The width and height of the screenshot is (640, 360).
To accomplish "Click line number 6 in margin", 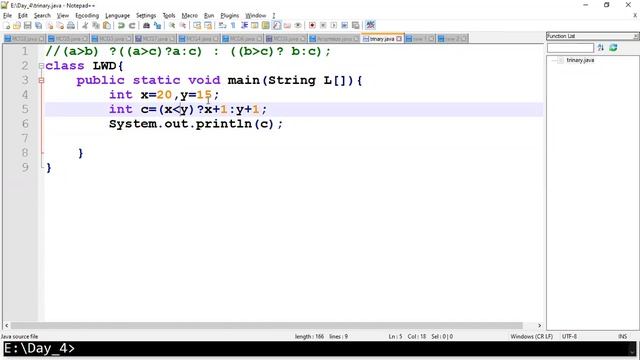I will pos(25,124).
